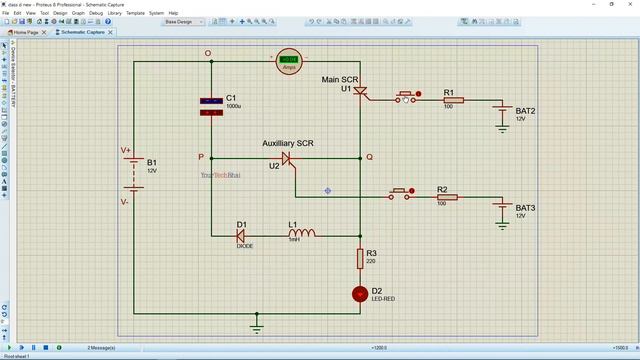Image resolution: width=640 pixels, height=360 pixels.
Task: Click the Search and Tag binoculars icon
Action: click(474, 22)
